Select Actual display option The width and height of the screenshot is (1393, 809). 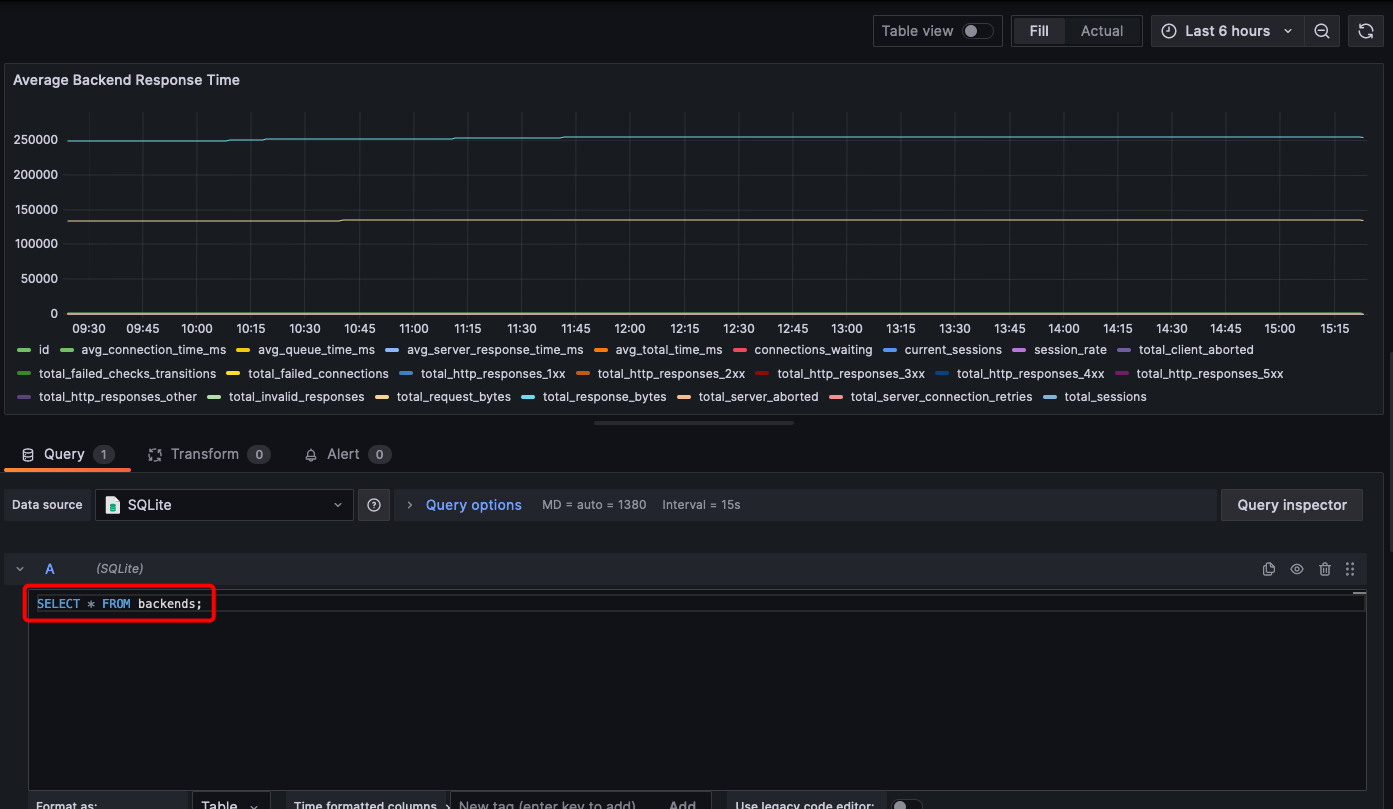coord(1102,31)
